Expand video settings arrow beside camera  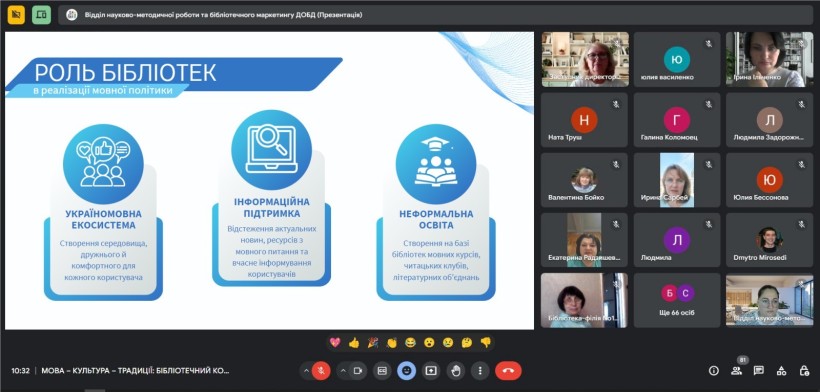click(x=343, y=371)
